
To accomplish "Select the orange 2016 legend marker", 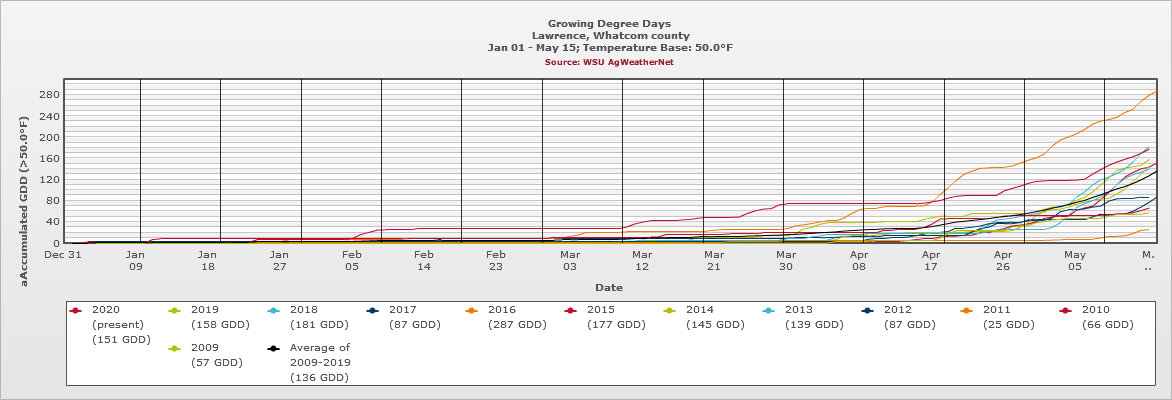I will pyautogui.click(x=472, y=310).
